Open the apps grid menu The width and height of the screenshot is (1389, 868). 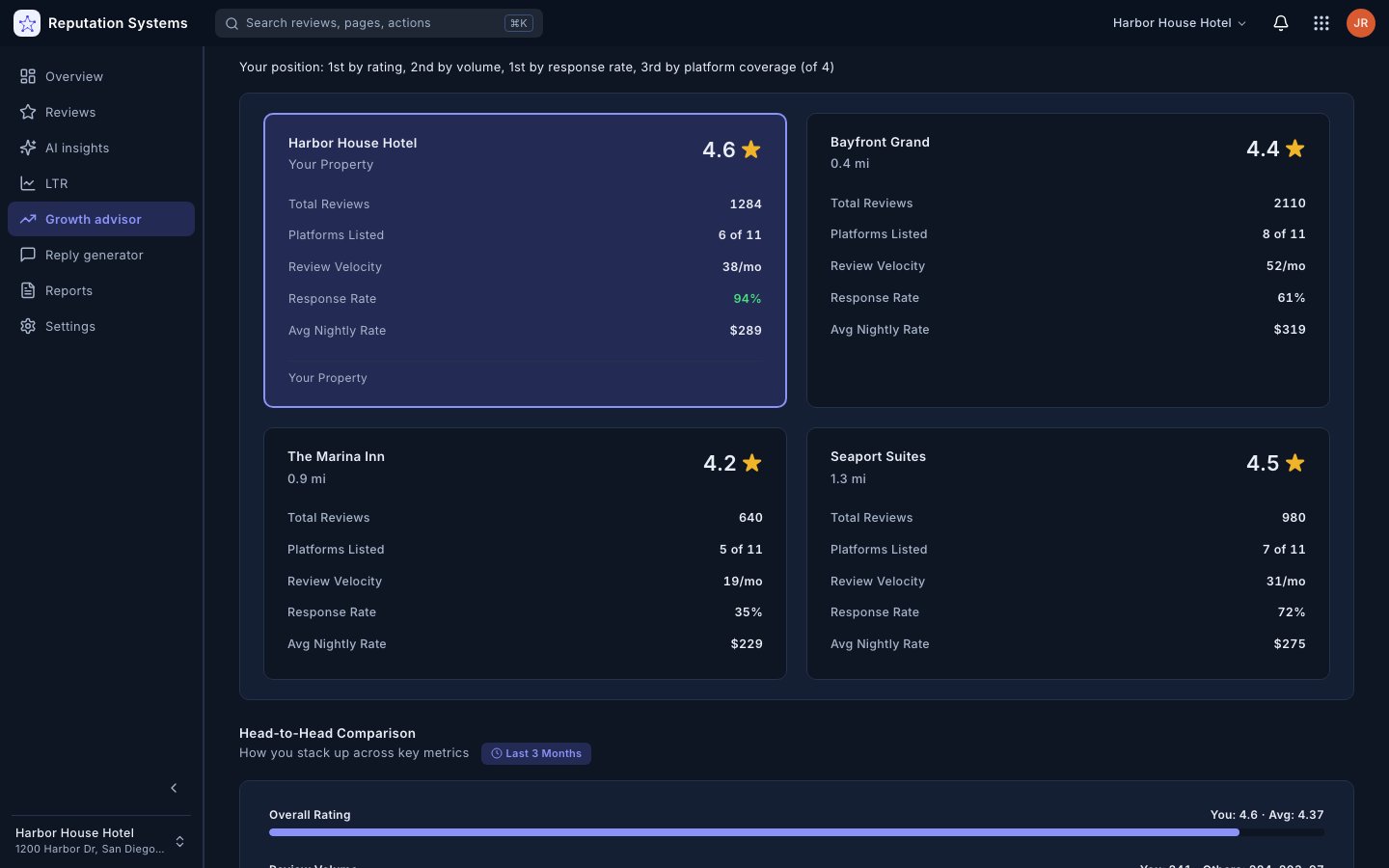pos(1321,23)
